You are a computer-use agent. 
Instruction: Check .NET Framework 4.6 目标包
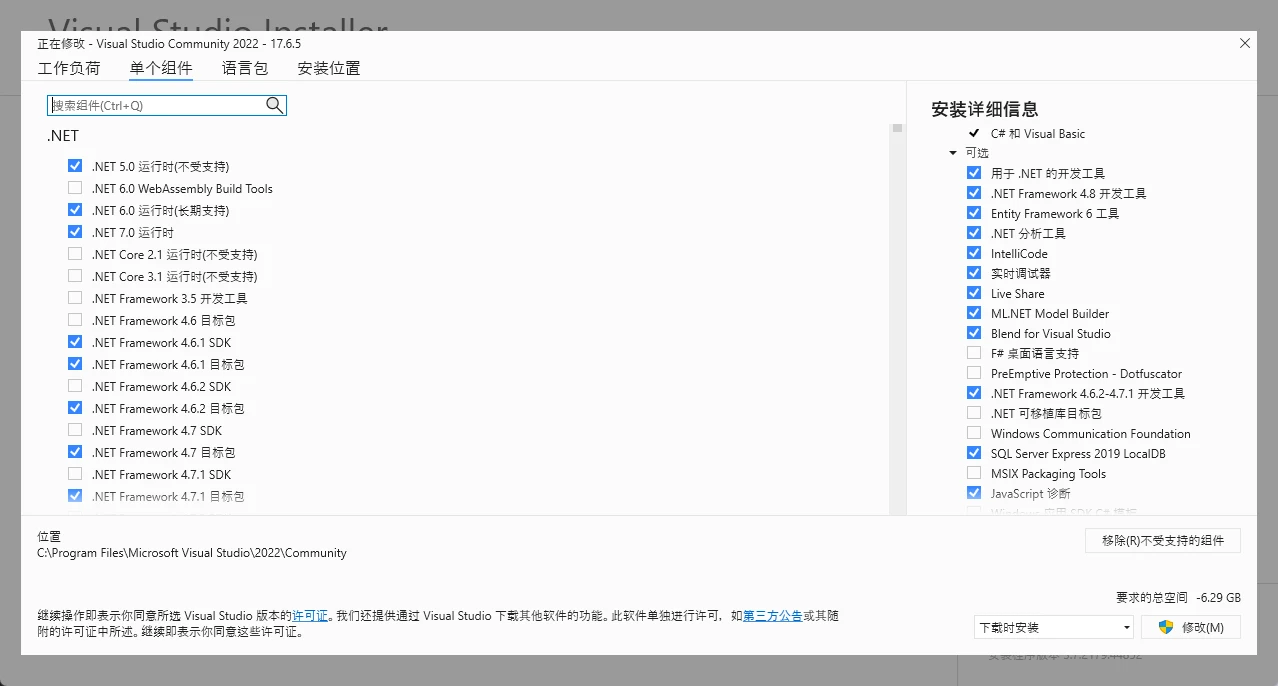click(x=75, y=320)
